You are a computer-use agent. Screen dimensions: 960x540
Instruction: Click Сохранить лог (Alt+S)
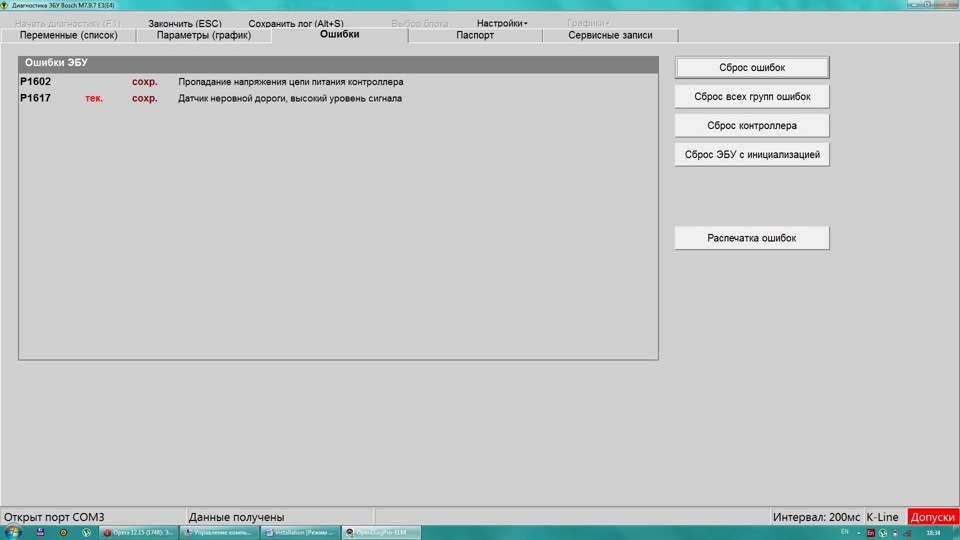point(296,23)
